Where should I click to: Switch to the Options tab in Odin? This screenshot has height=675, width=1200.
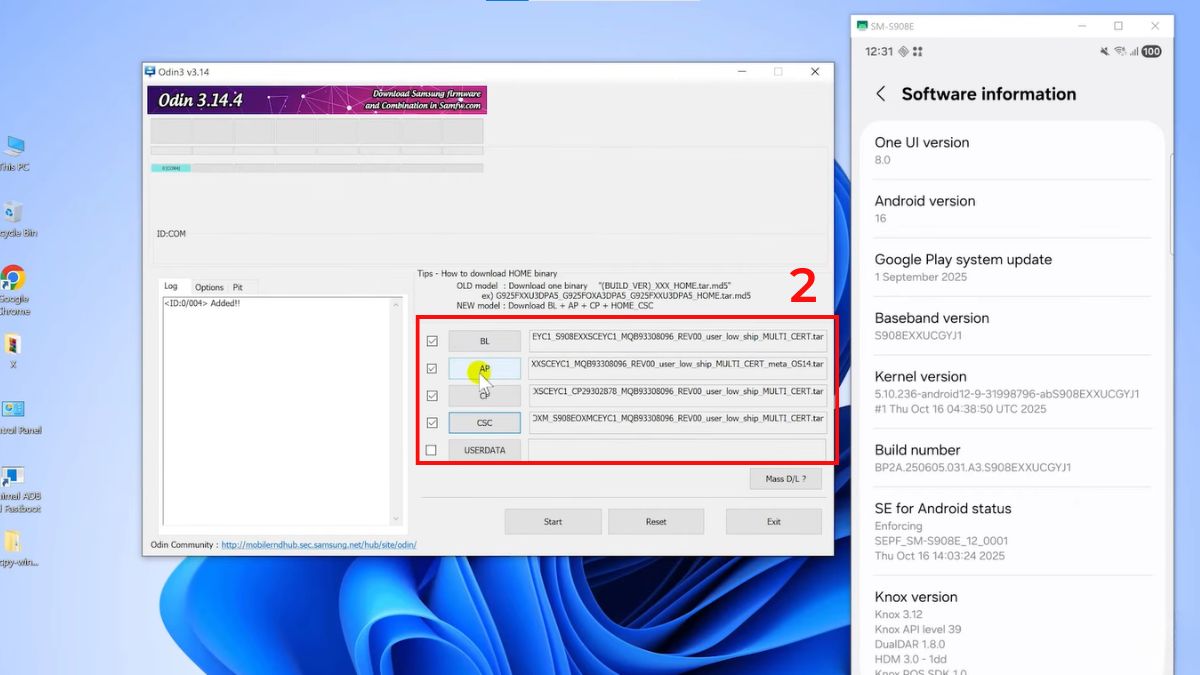(211, 286)
